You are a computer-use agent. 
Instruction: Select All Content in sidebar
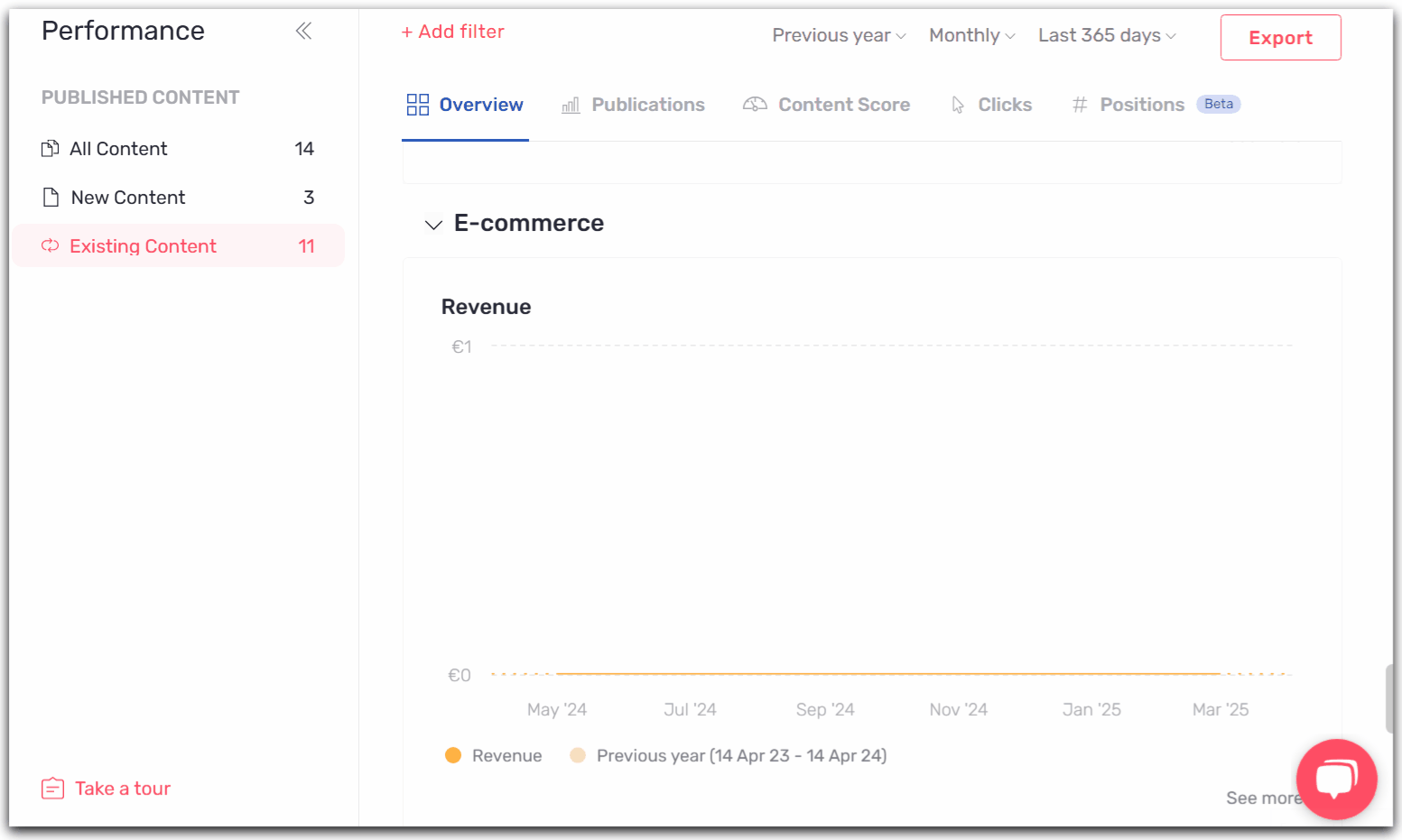point(179,149)
